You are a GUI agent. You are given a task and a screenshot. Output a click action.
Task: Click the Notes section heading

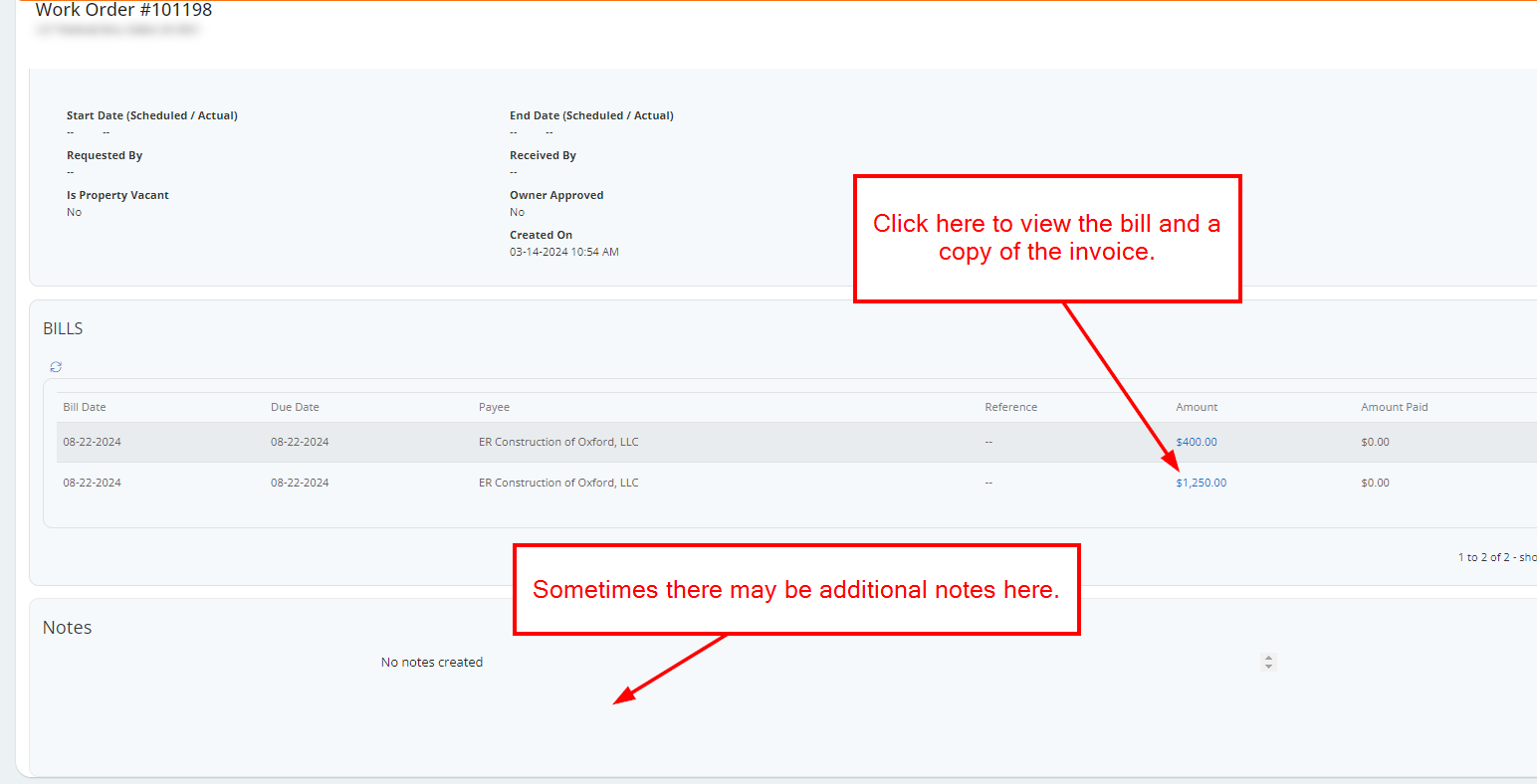tap(68, 628)
